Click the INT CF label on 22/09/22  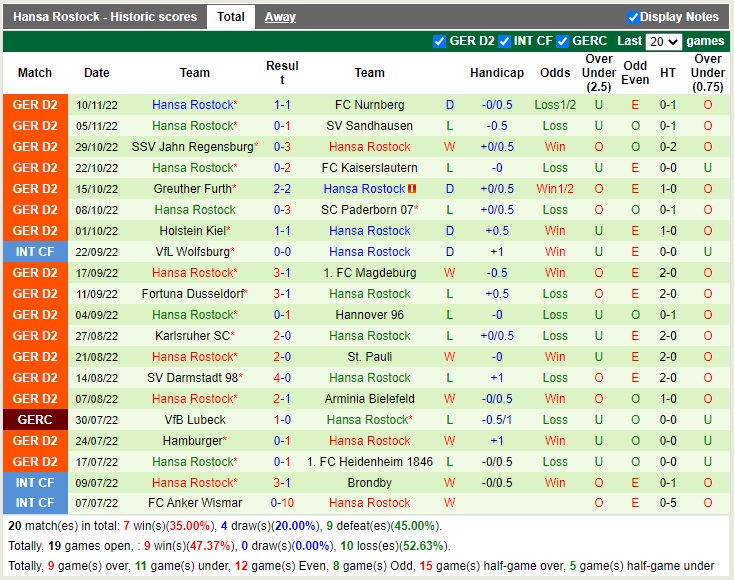[x=35, y=252]
